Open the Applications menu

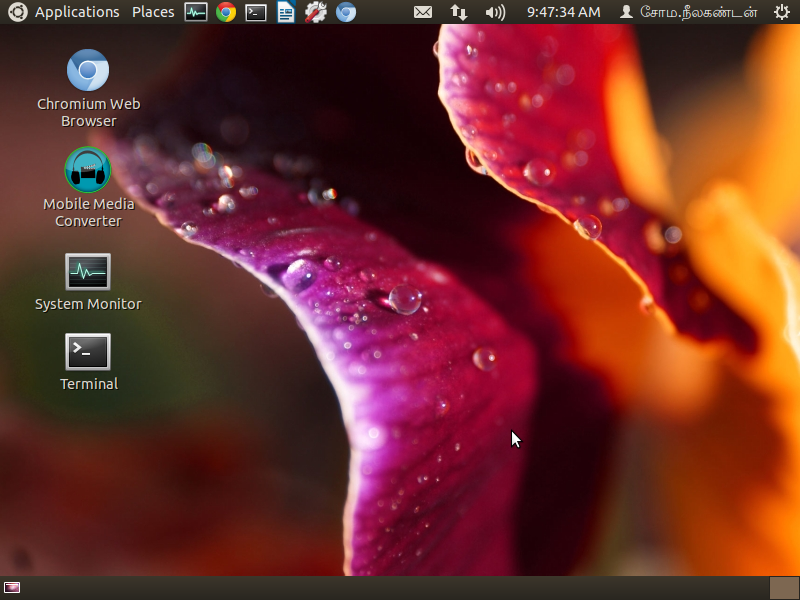pos(77,12)
